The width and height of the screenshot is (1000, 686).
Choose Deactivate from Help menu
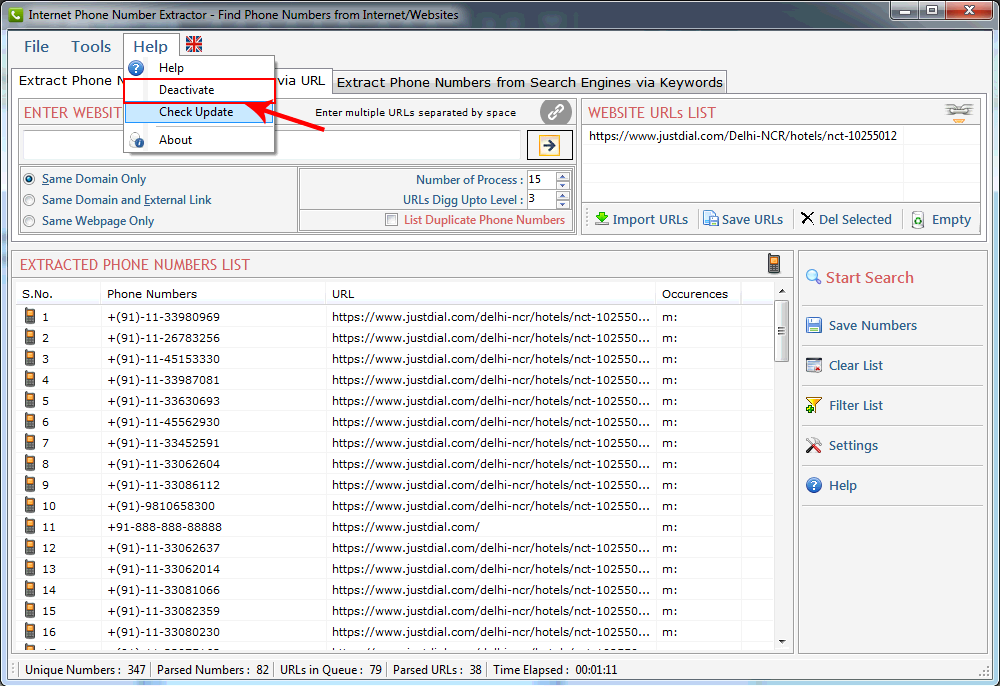[200, 90]
